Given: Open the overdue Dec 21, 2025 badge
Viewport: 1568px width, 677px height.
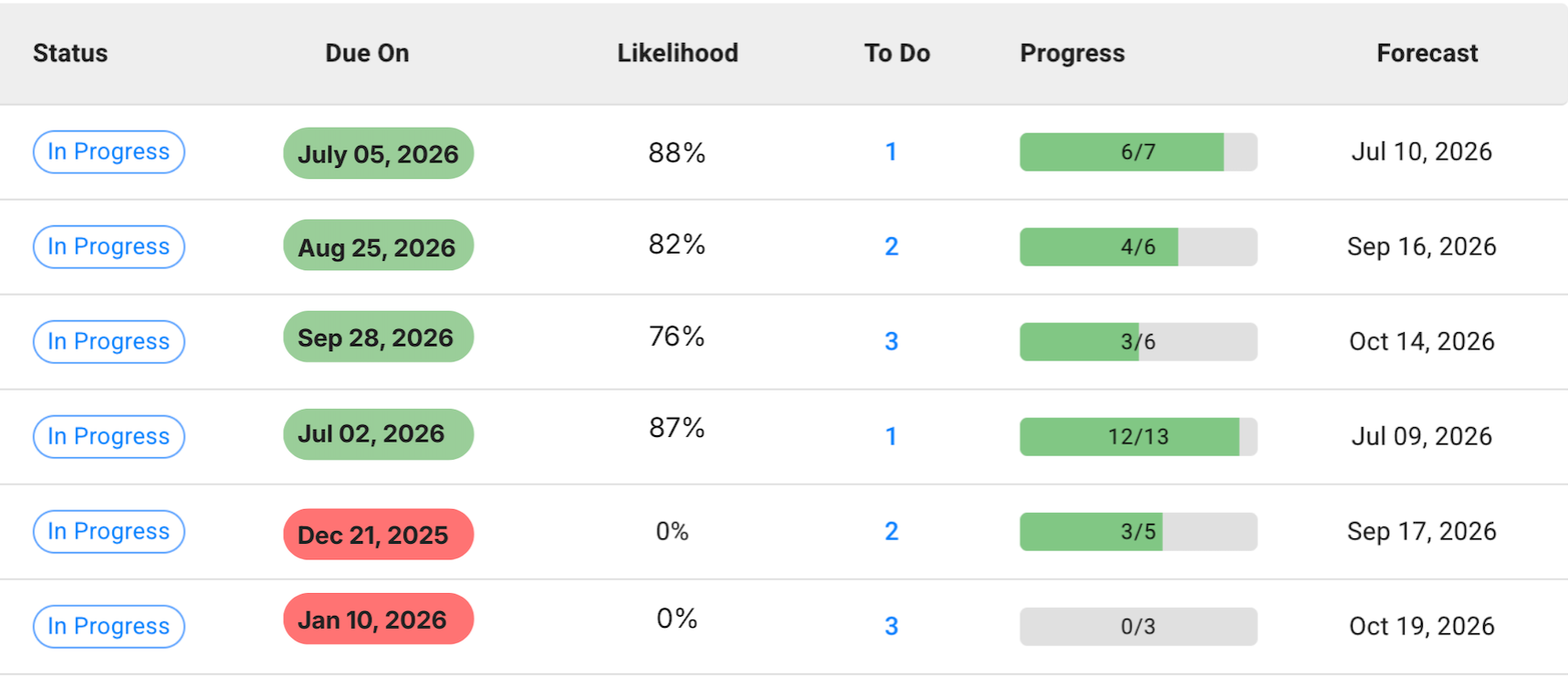Looking at the screenshot, I should pyautogui.click(x=378, y=535).
